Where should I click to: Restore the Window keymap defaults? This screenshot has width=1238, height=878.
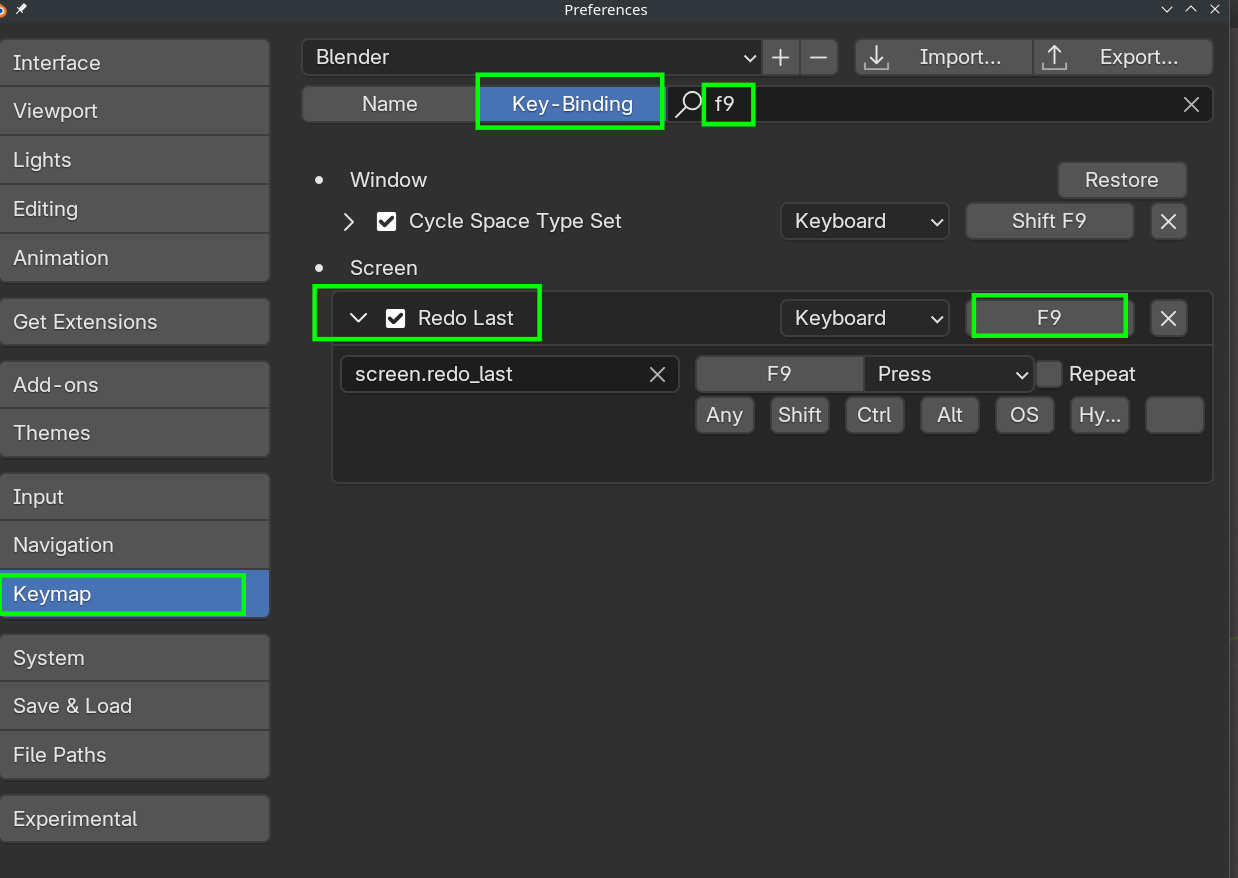1122,180
